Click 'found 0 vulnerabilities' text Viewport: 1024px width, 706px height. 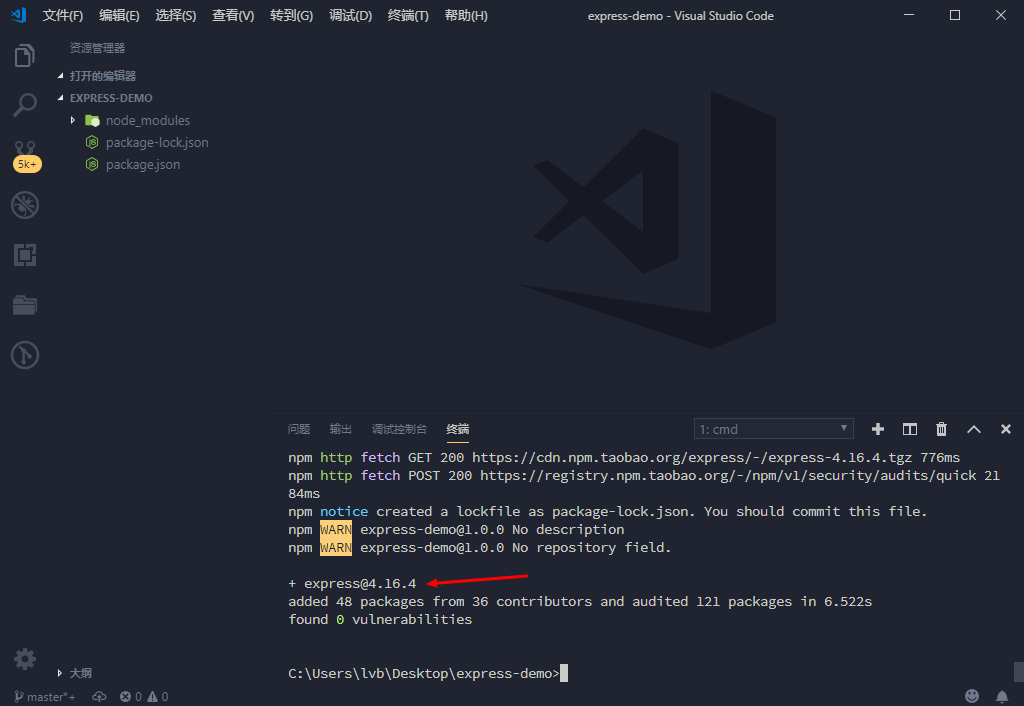click(380, 619)
